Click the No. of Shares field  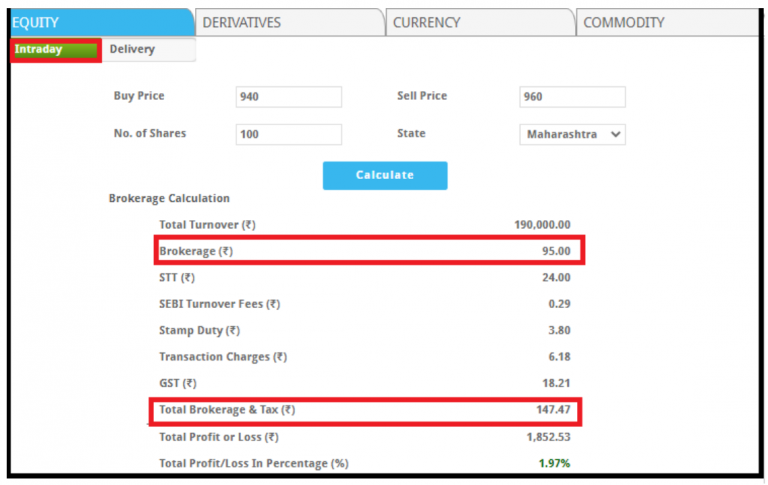click(288, 134)
